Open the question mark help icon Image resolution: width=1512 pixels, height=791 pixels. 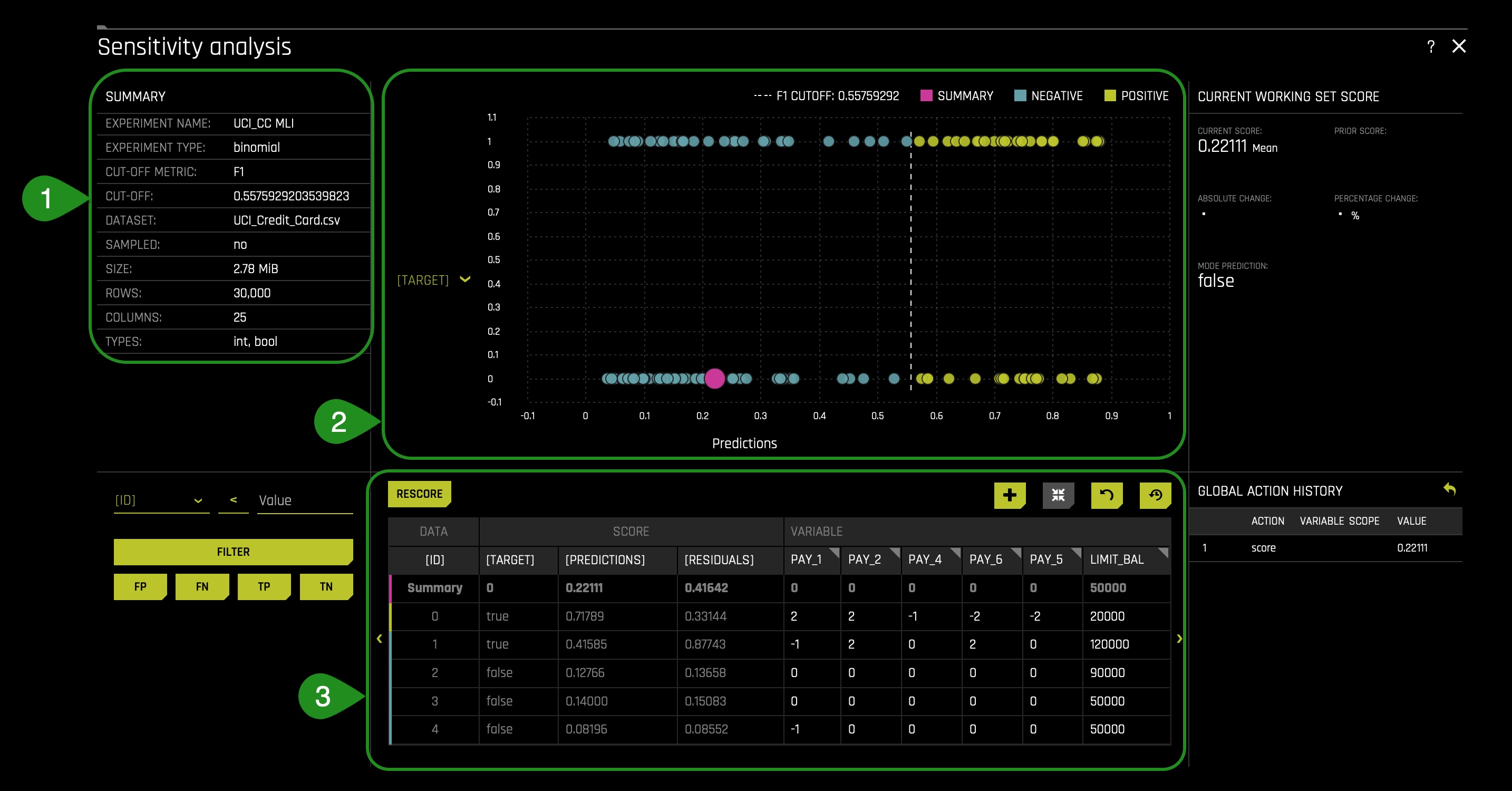pyautogui.click(x=1431, y=46)
